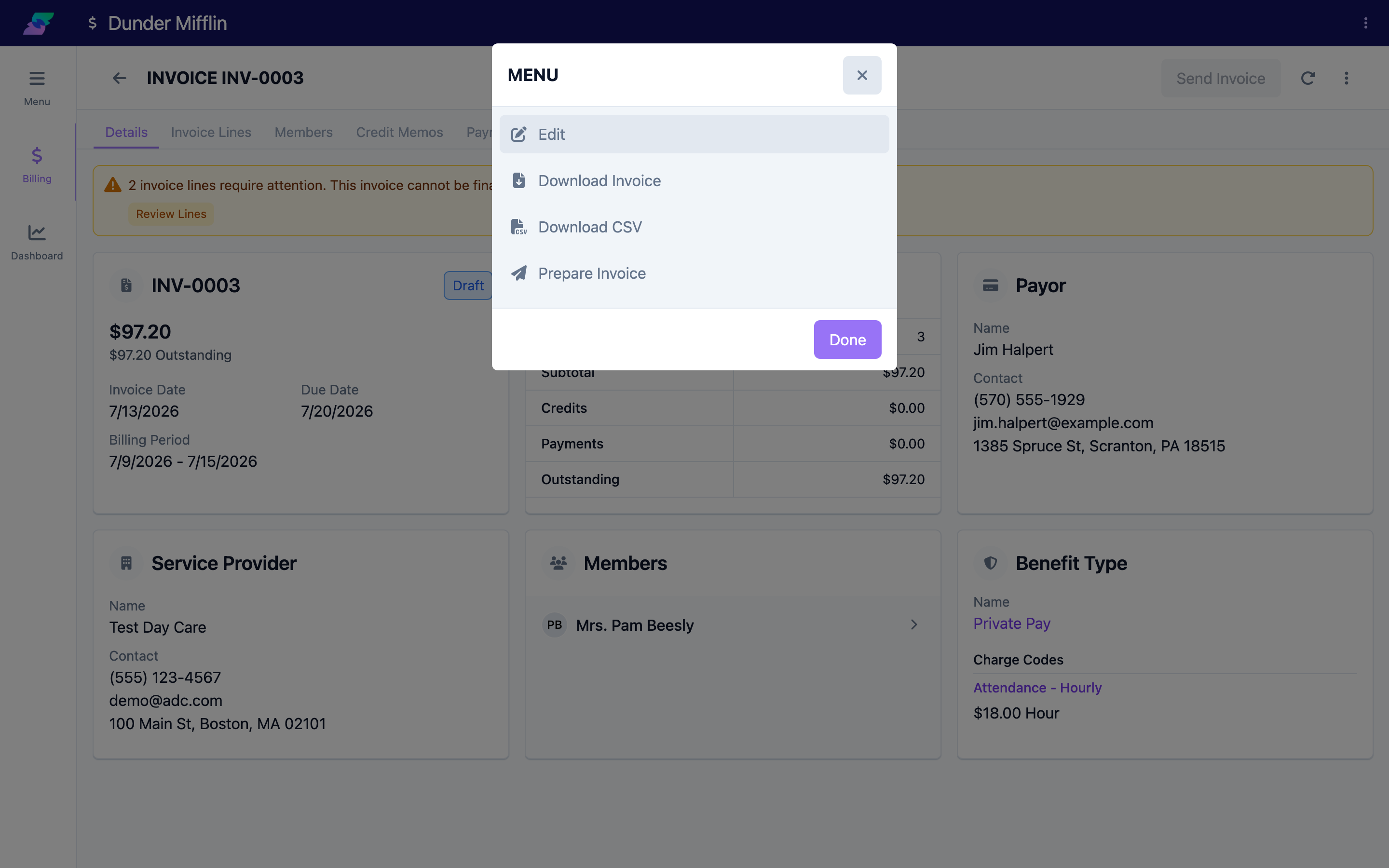The image size is (1389, 868).
Task: Click the Send Invoice button
Action: [1220, 78]
